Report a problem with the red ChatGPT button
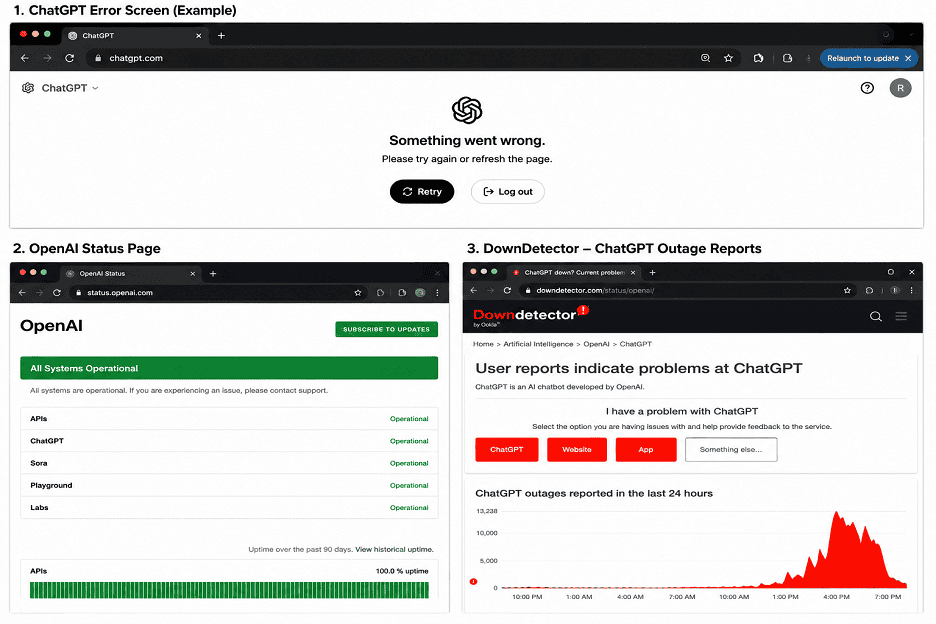Viewport: 936px width, 624px height. (x=507, y=450)
